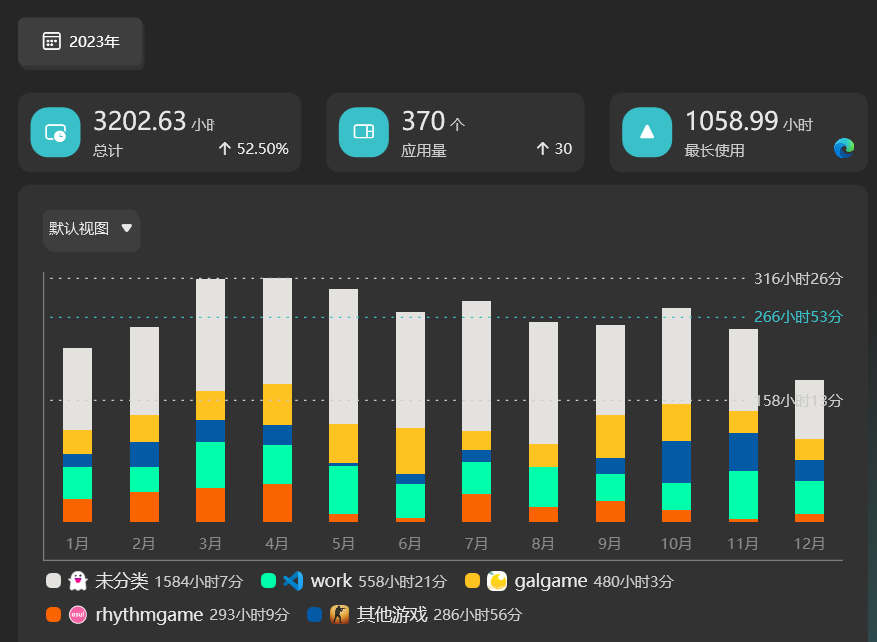Click the clock icon on total hours card

pos(55,132)
